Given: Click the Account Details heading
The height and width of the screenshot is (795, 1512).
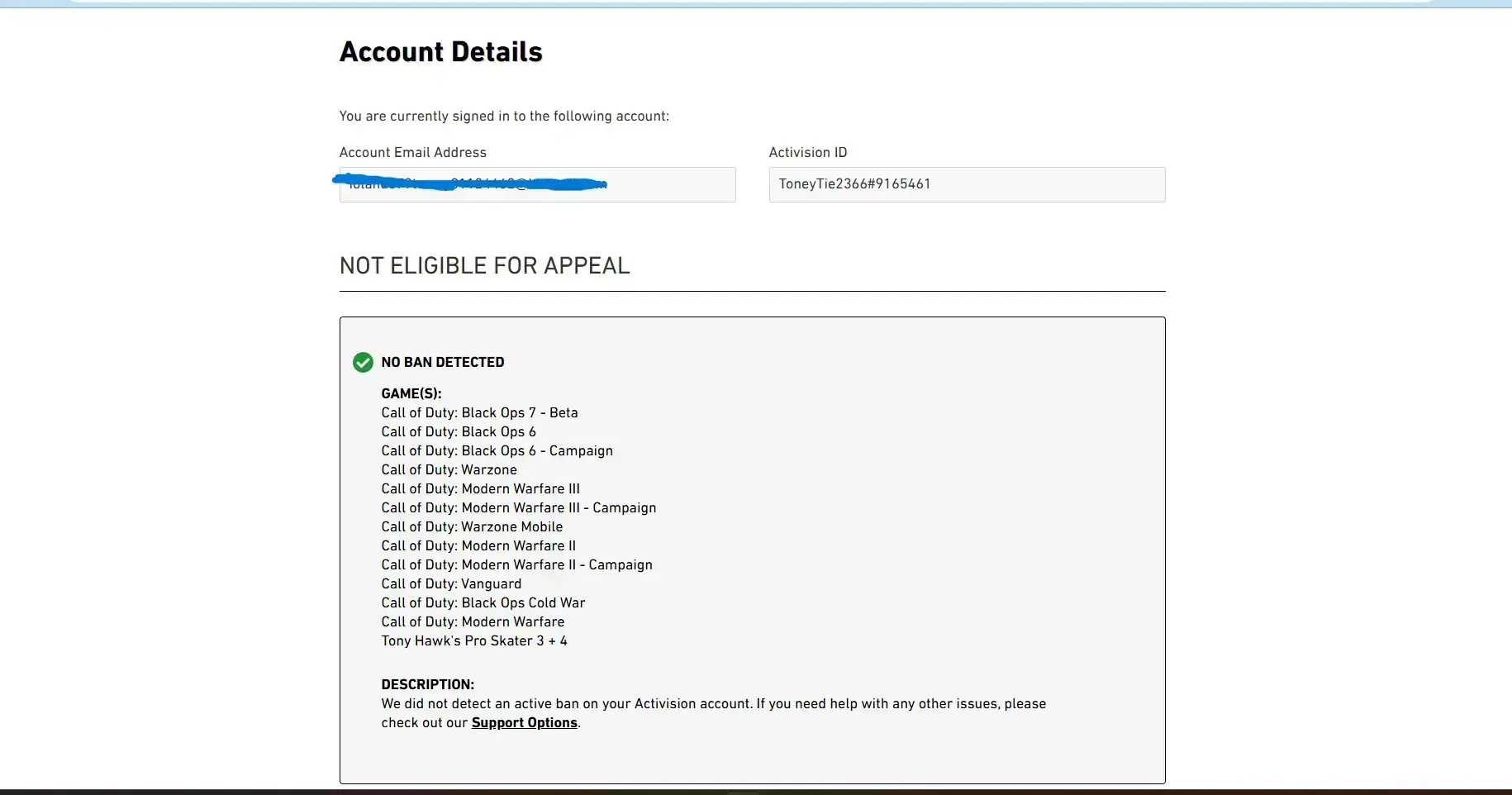Looking at the screenshot, I should click(440, 52).
